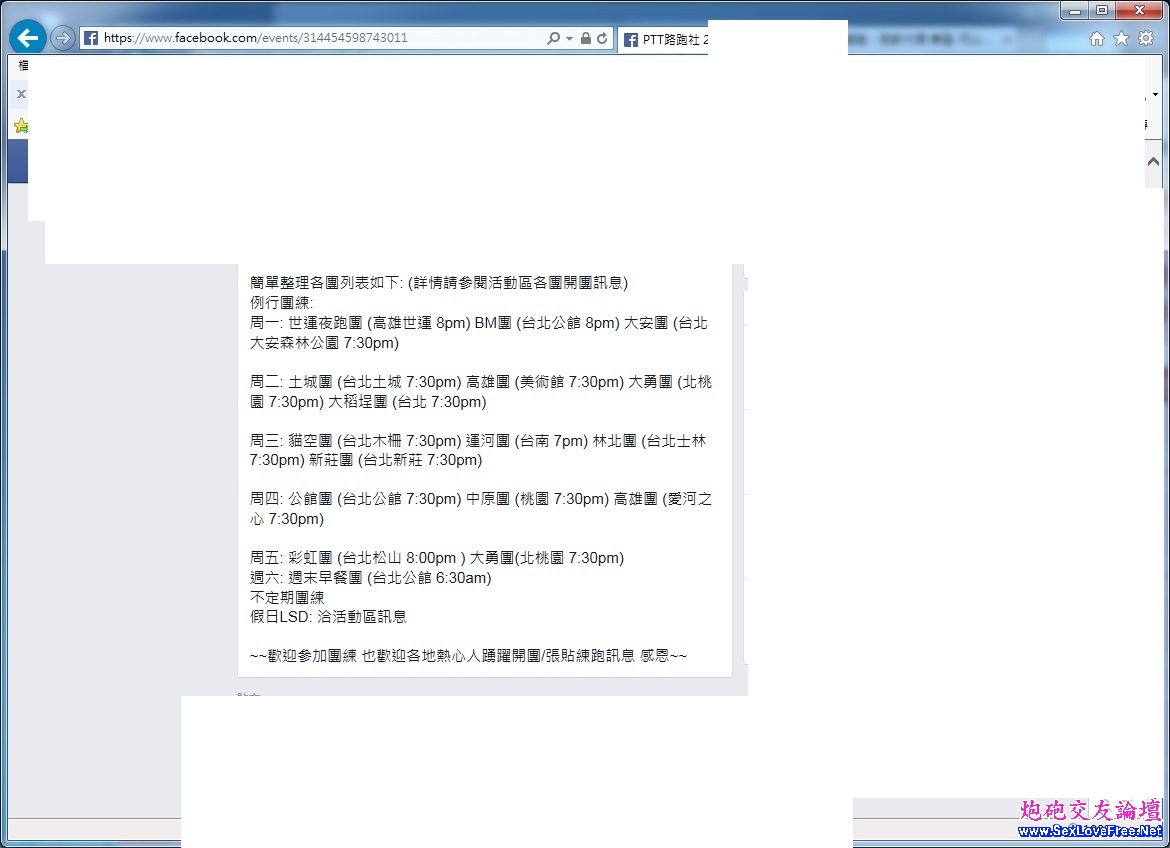
Task: Select the PTT路跑社 browser tab
Action: tap(666, 39)
